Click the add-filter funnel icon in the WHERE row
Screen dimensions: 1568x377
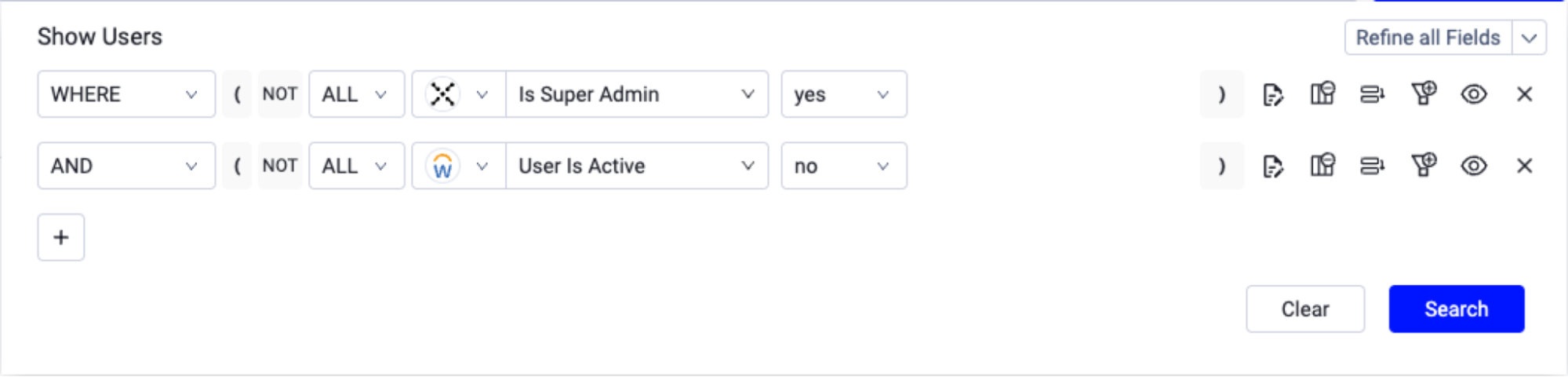(1424, 93)
